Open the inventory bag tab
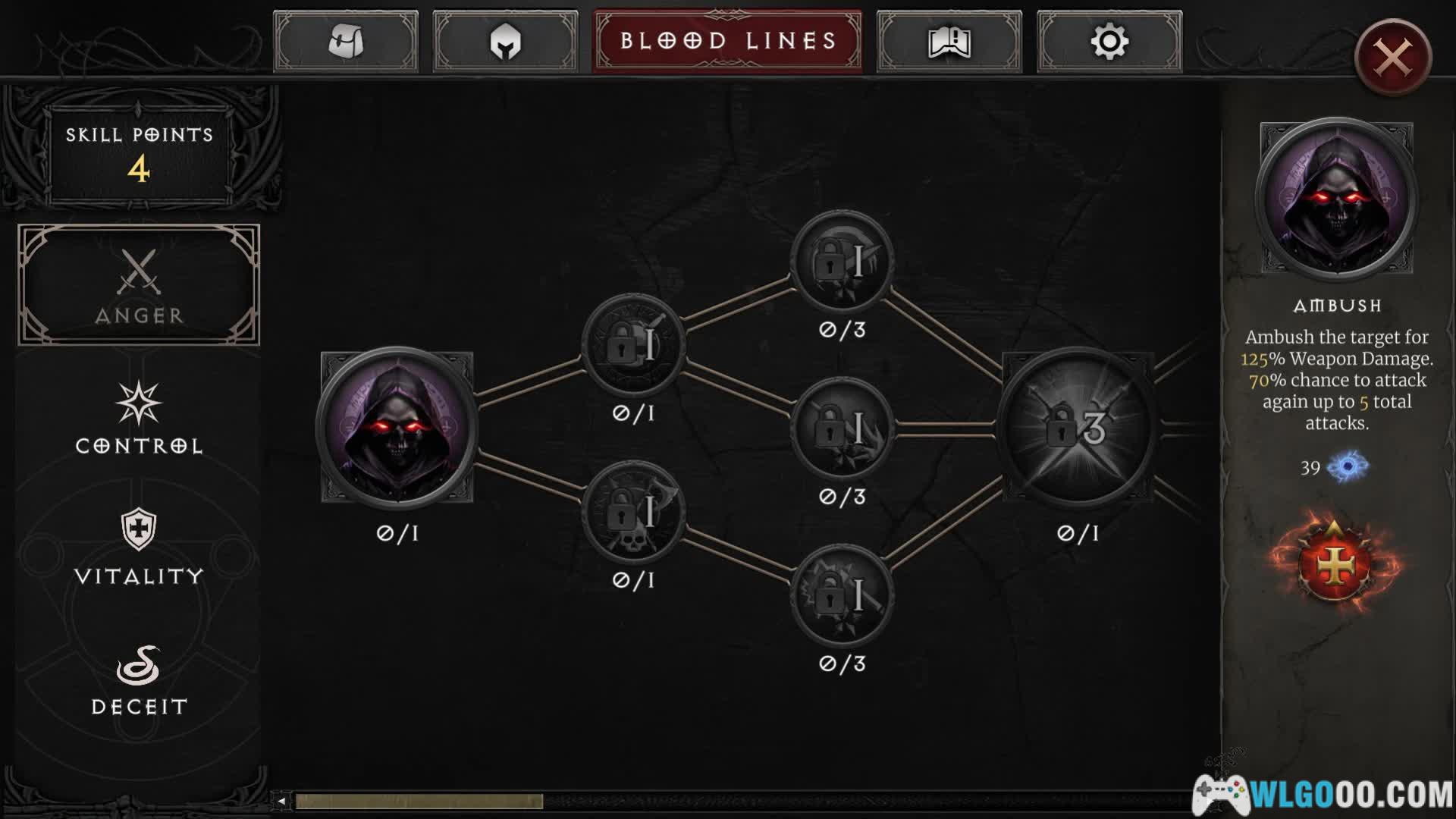Screen dimensions: 1456x819 point(345,42)
